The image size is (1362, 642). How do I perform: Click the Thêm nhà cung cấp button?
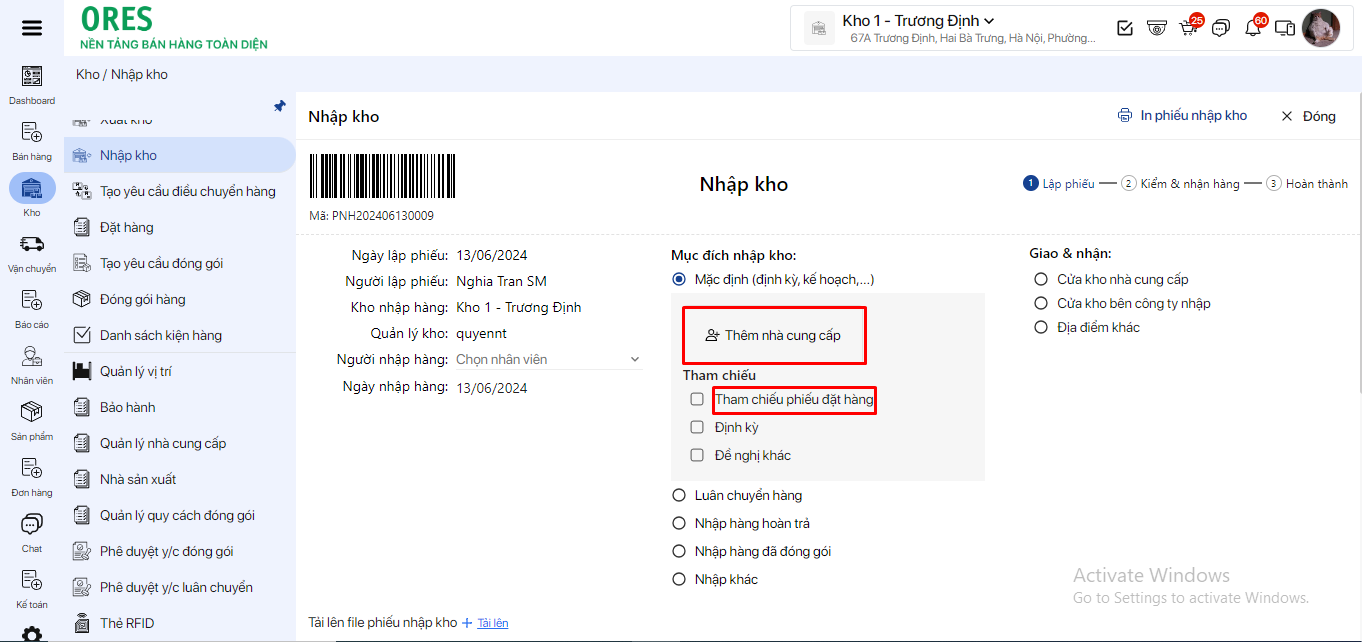(x=773, y=335)
